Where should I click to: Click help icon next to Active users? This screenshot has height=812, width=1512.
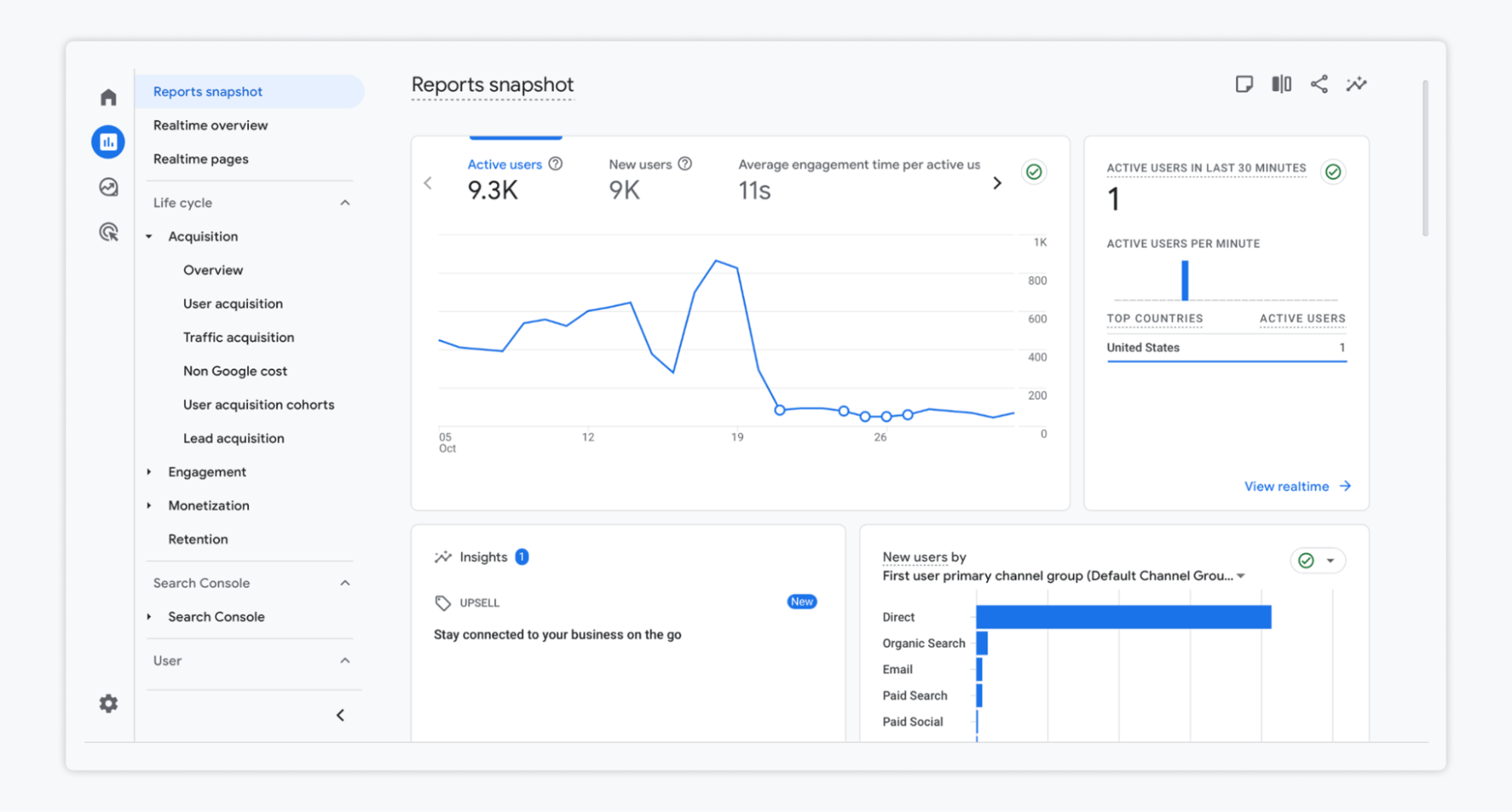[556, 164]
